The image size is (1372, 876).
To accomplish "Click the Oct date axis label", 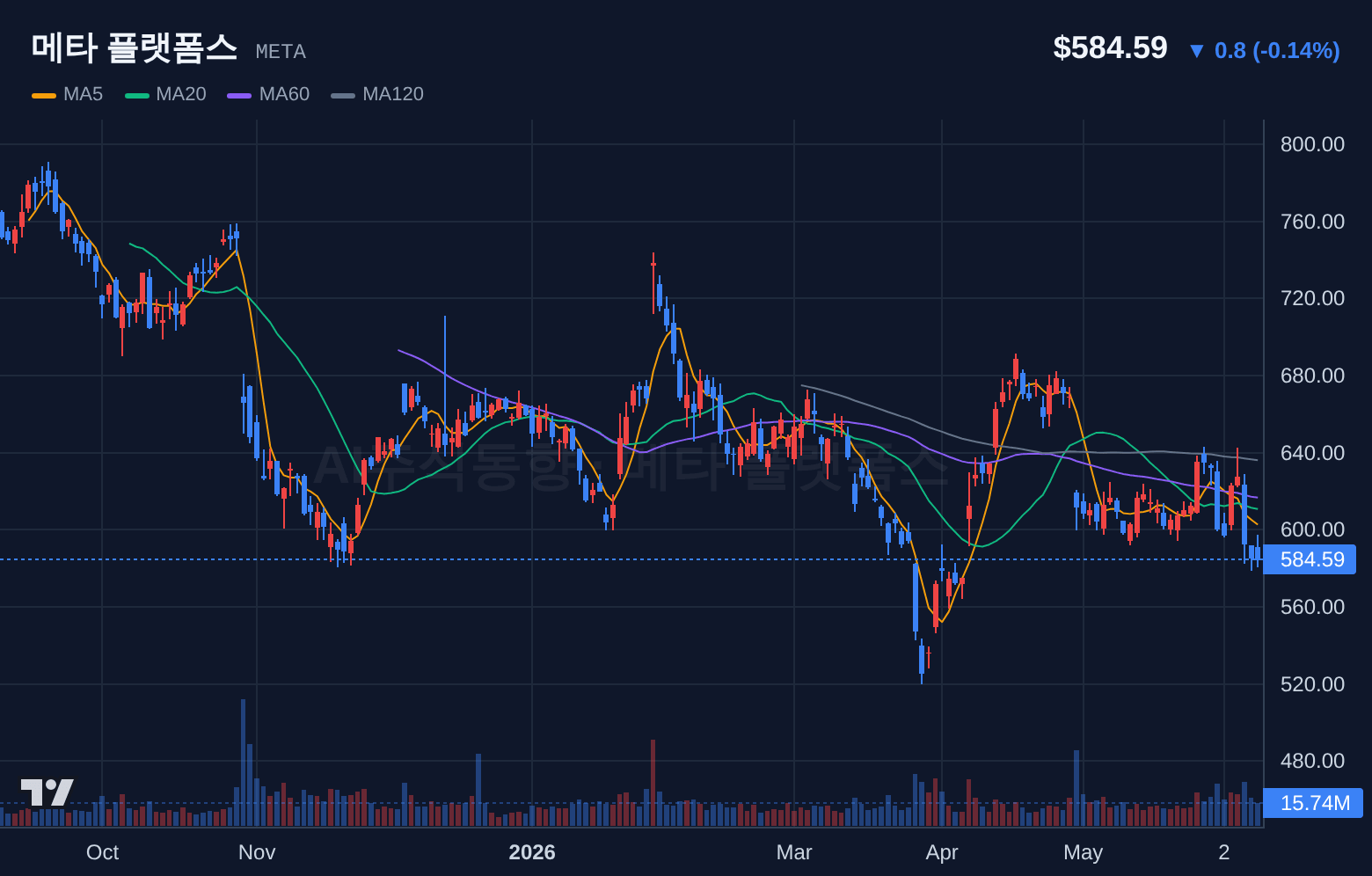I will (102, 852).
